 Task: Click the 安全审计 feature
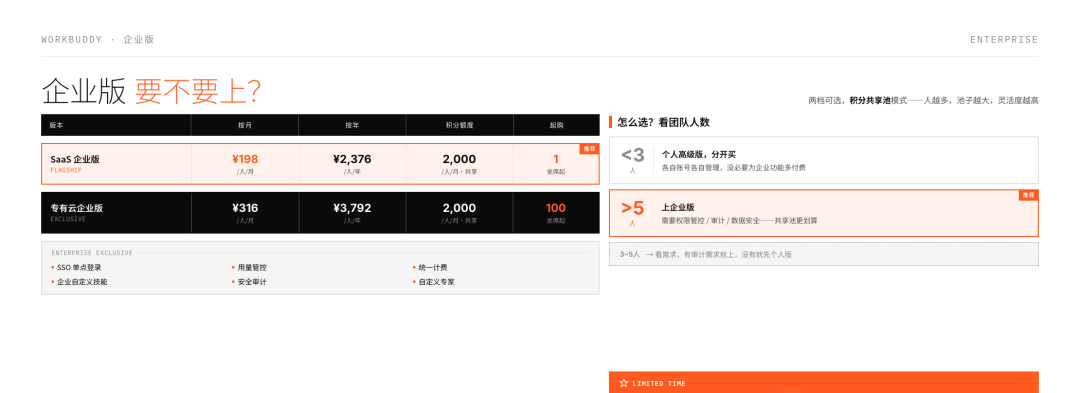251,282
